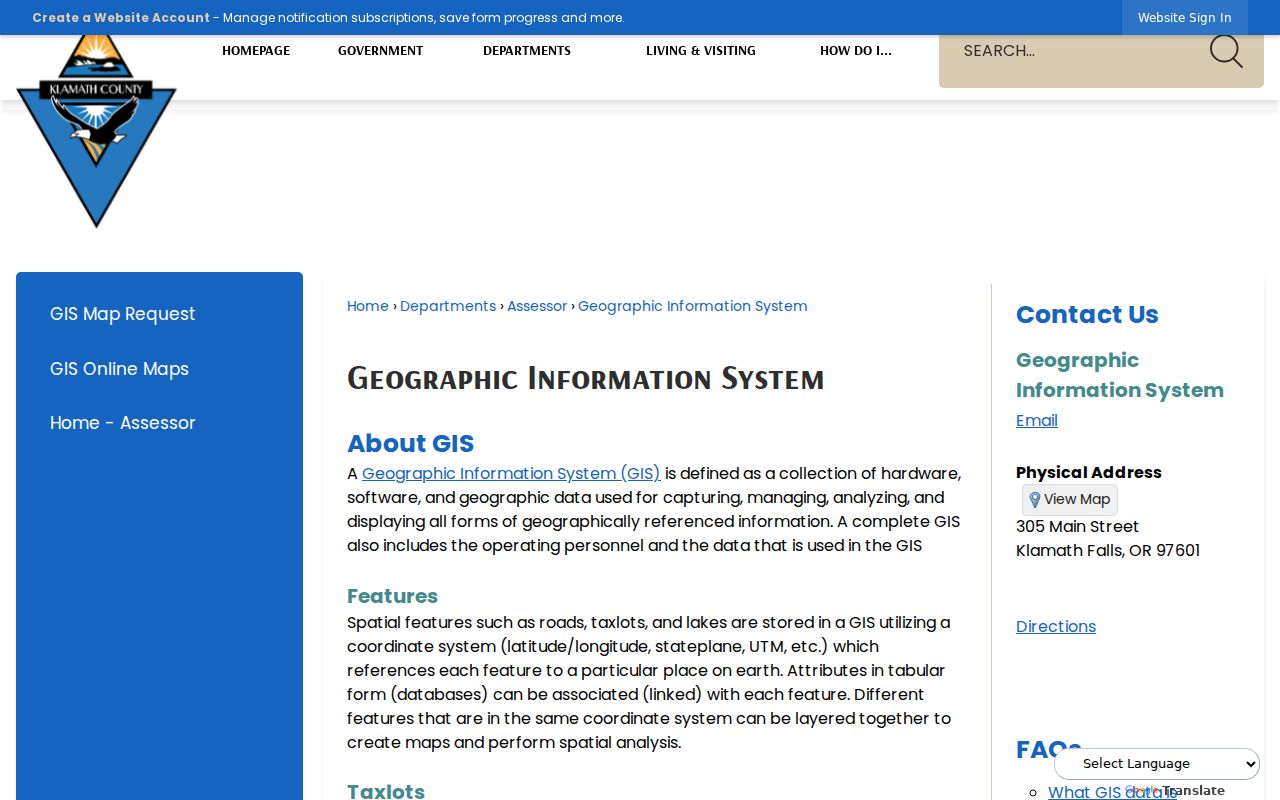Go to Home - Assessor sidebar link
The height and width of the screenshot is (800, 1280).
123,423
